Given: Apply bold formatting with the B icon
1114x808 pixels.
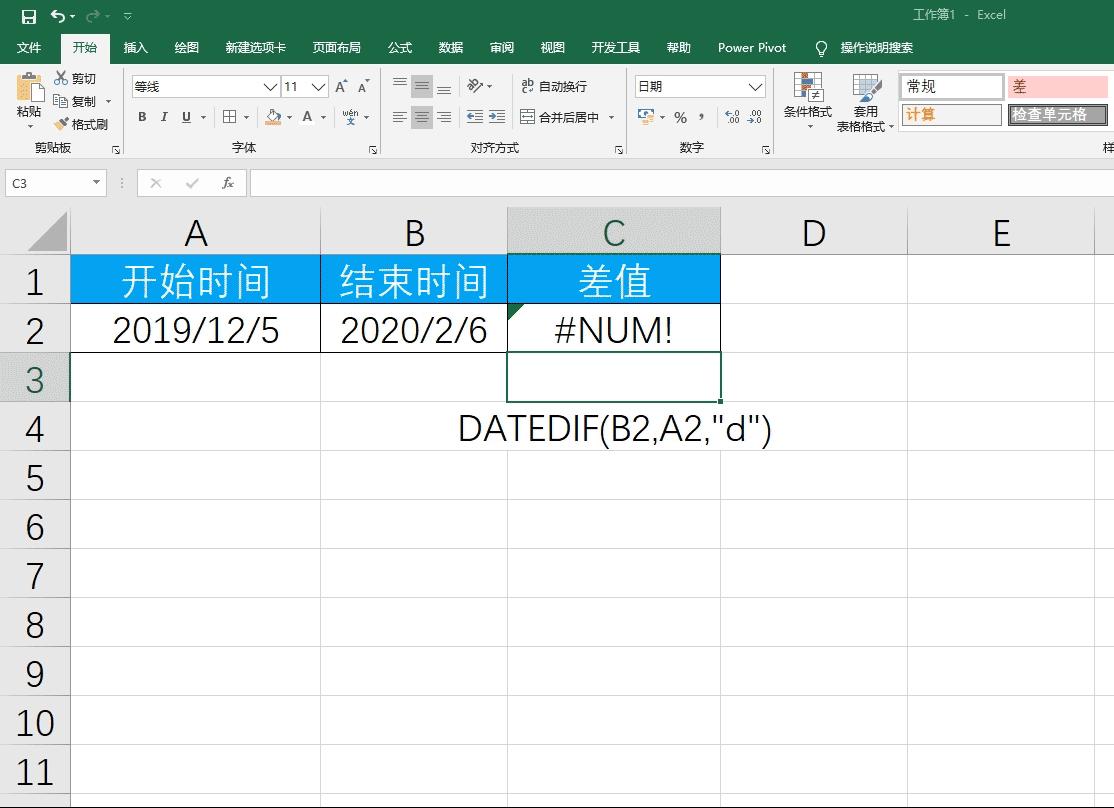Looking at the screenshot, I should pos(143,116).
